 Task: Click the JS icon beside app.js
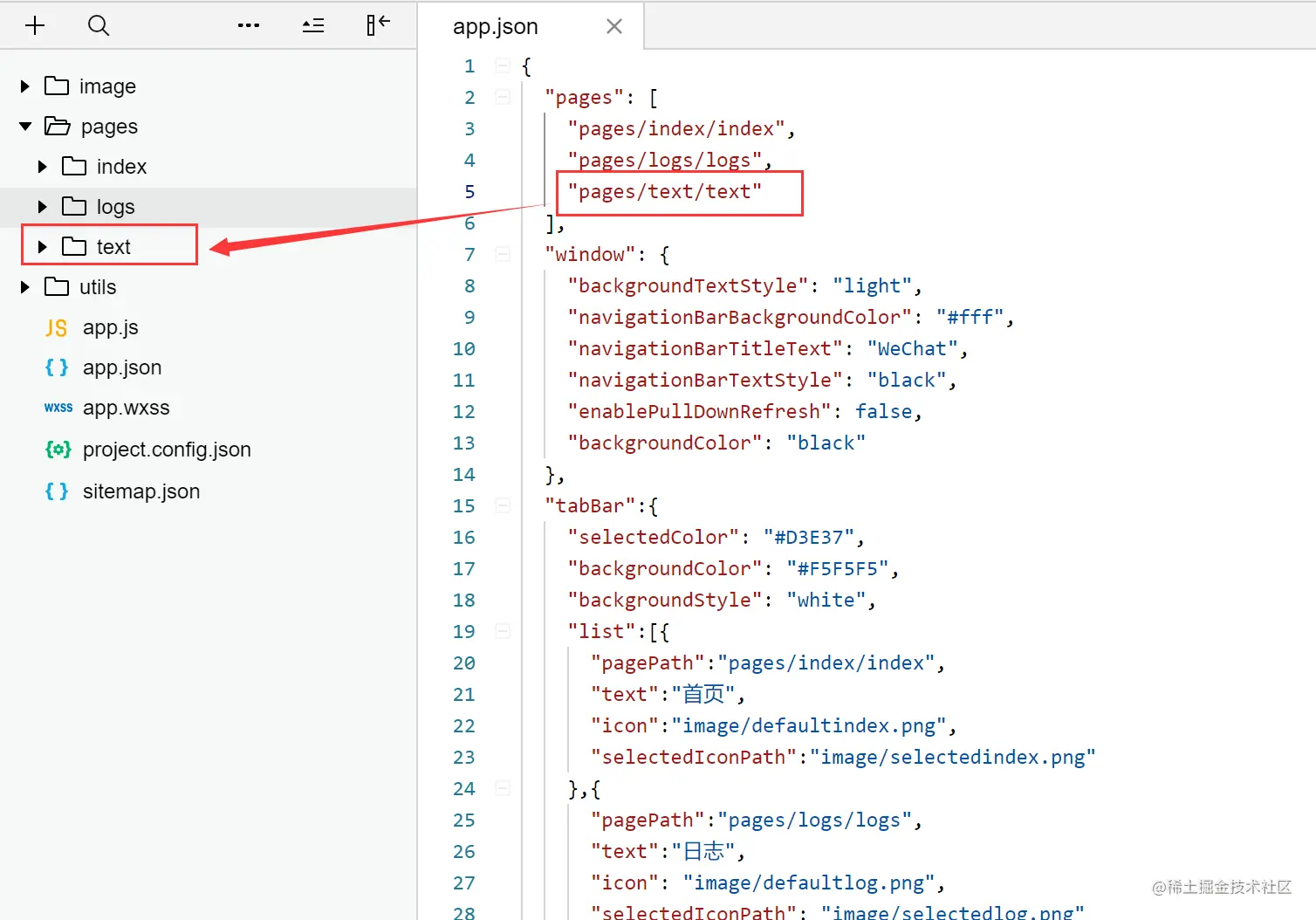56,327
